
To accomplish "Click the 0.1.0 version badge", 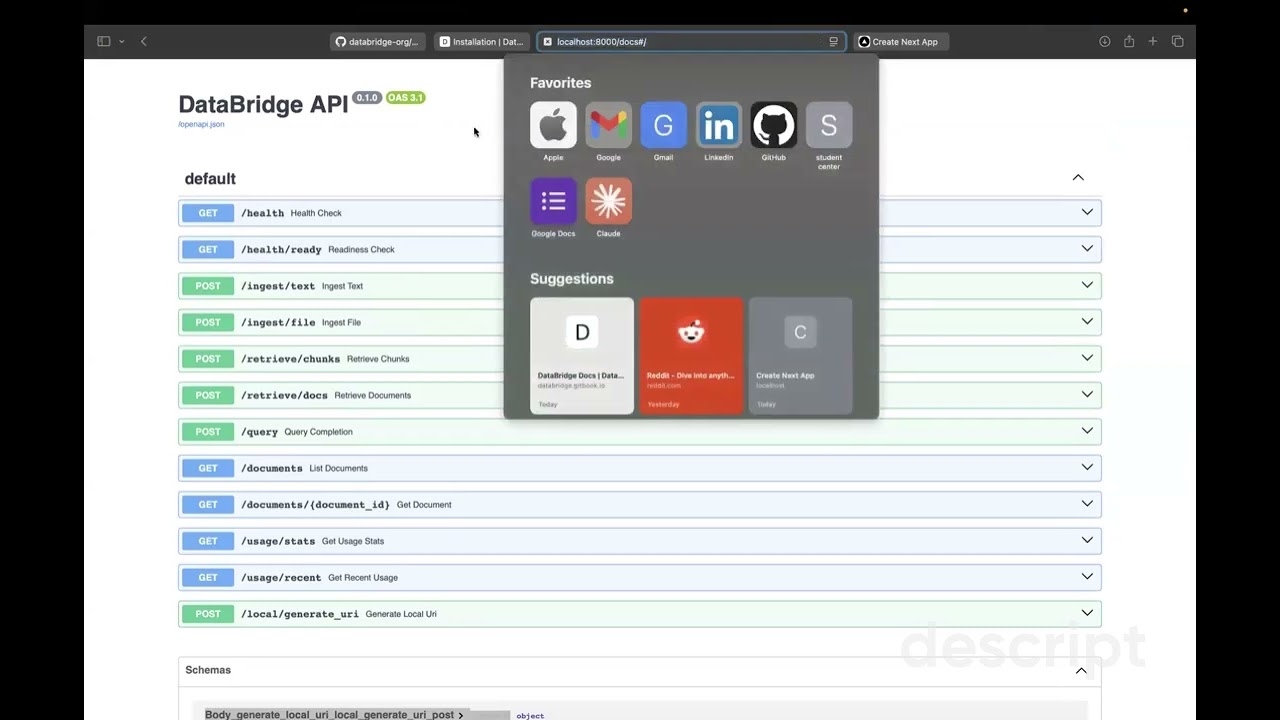I will [367, 98].
